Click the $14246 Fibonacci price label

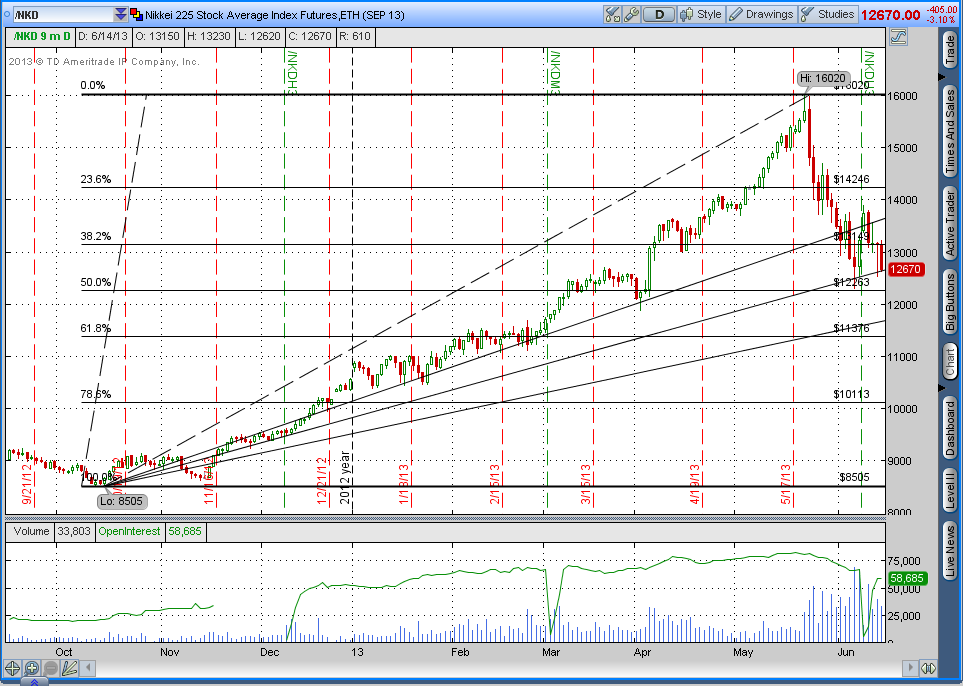(851, 179)
